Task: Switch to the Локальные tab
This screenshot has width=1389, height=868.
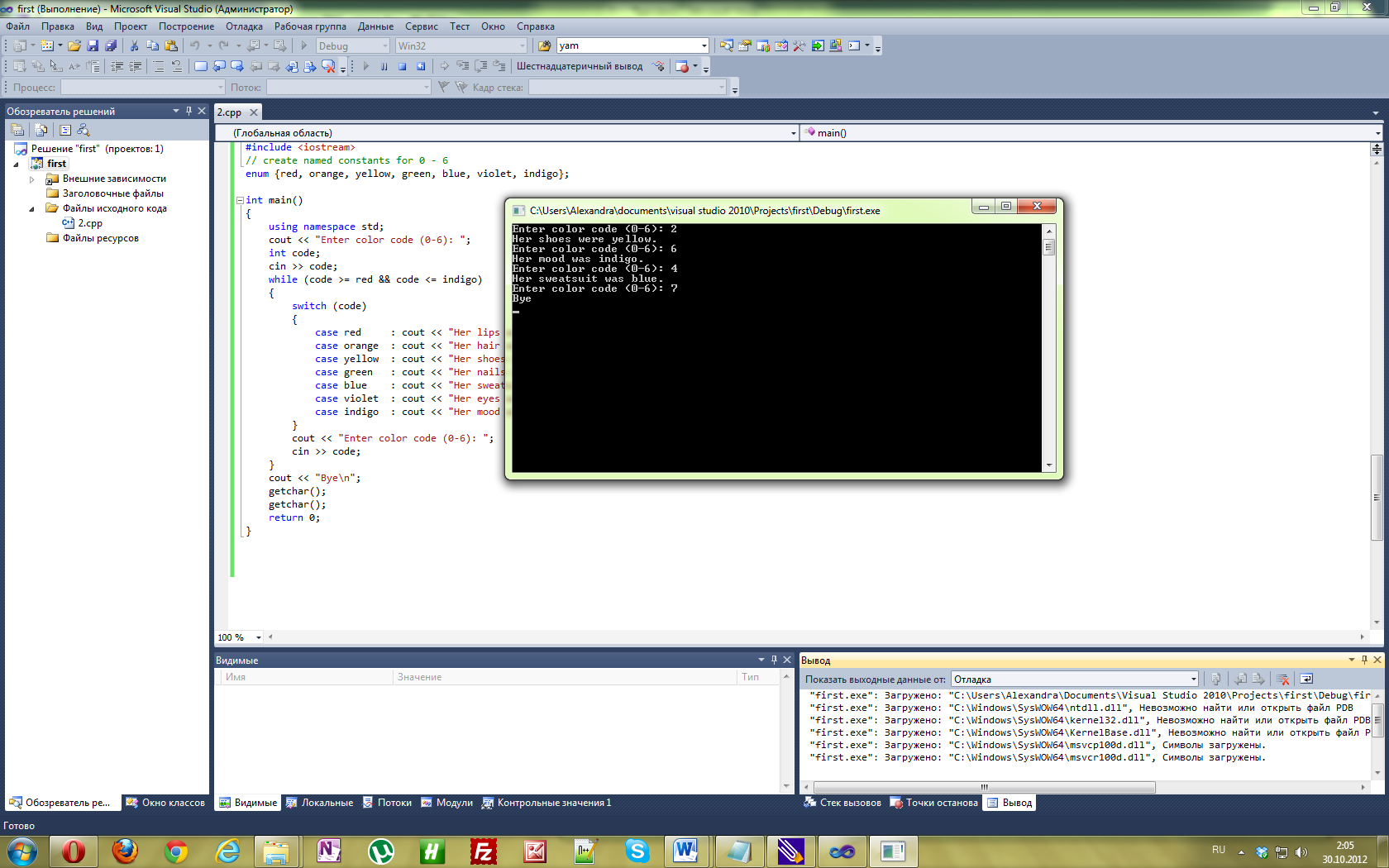Action: (319, 803)
